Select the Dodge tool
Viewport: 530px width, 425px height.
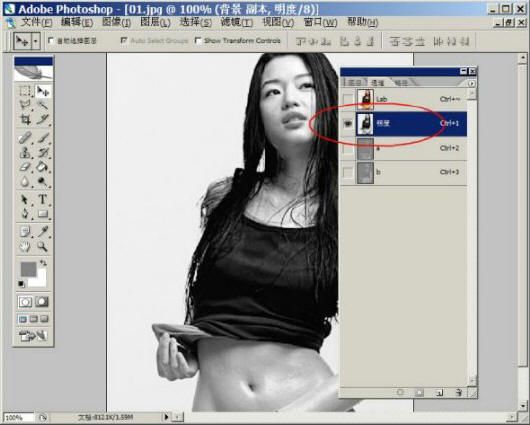tap(43, 182)
